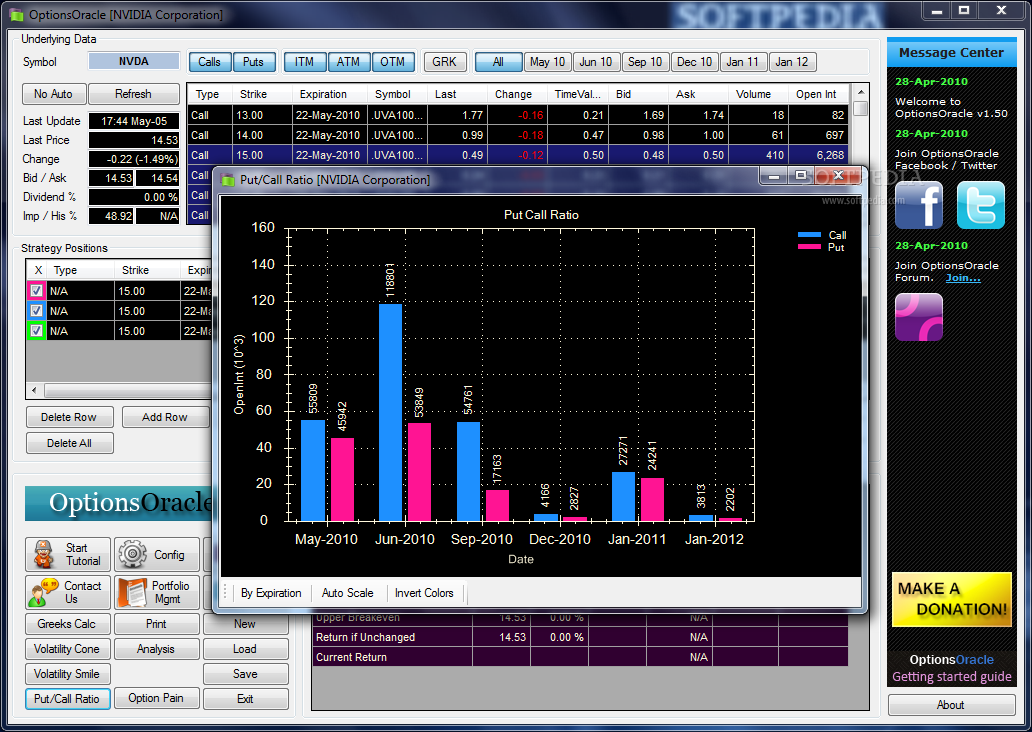
Task: Click the strategy positions scroll-left arrow
Action: coord(34,390)
